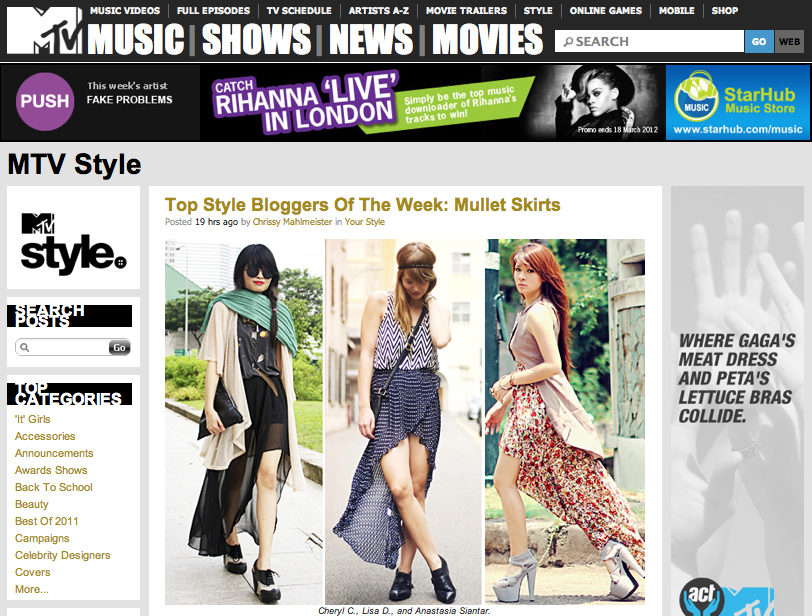
Task: Click the WEB search button
Action: point(789,41)
